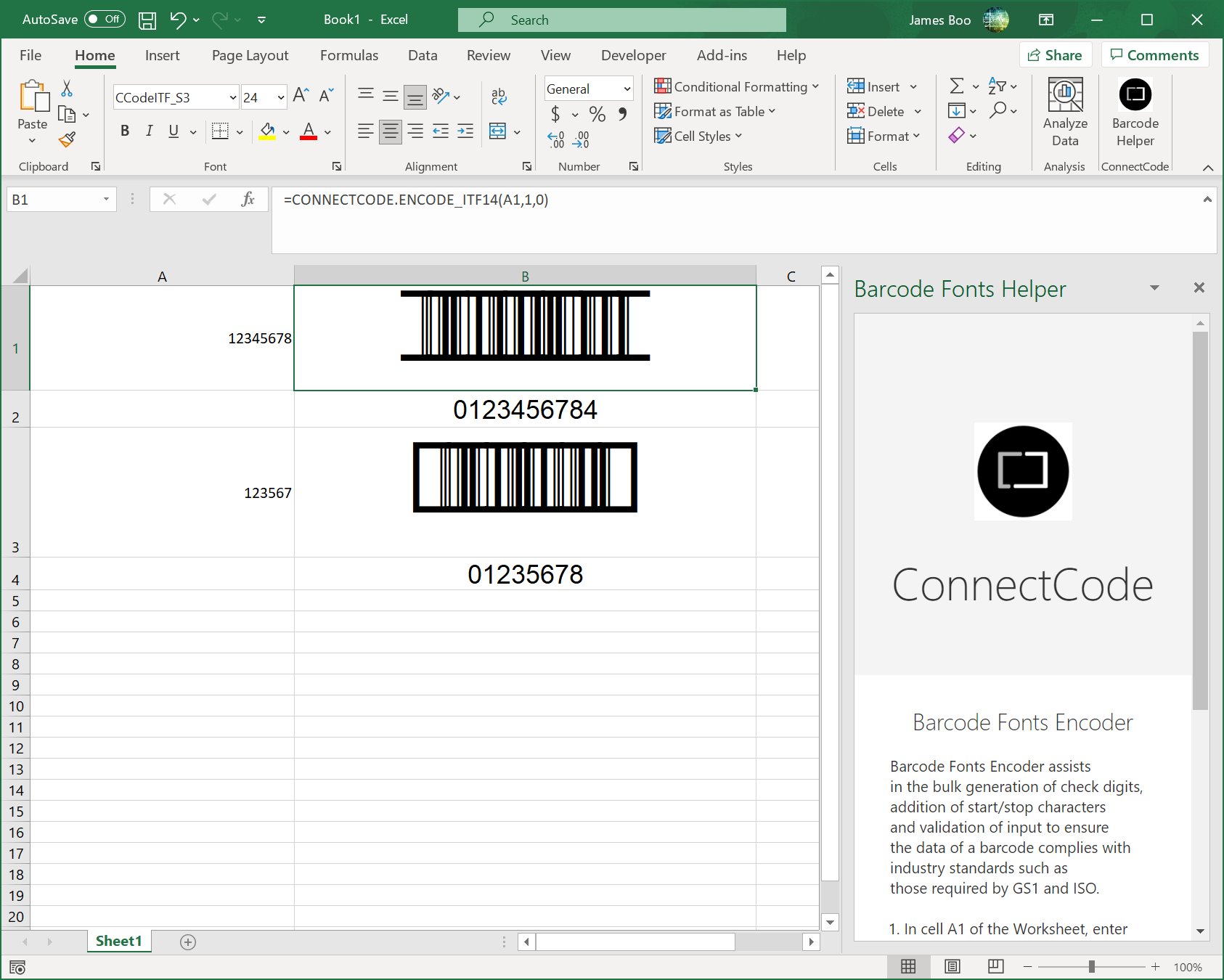Click the Save icon in title bar

tap(147, 20)
